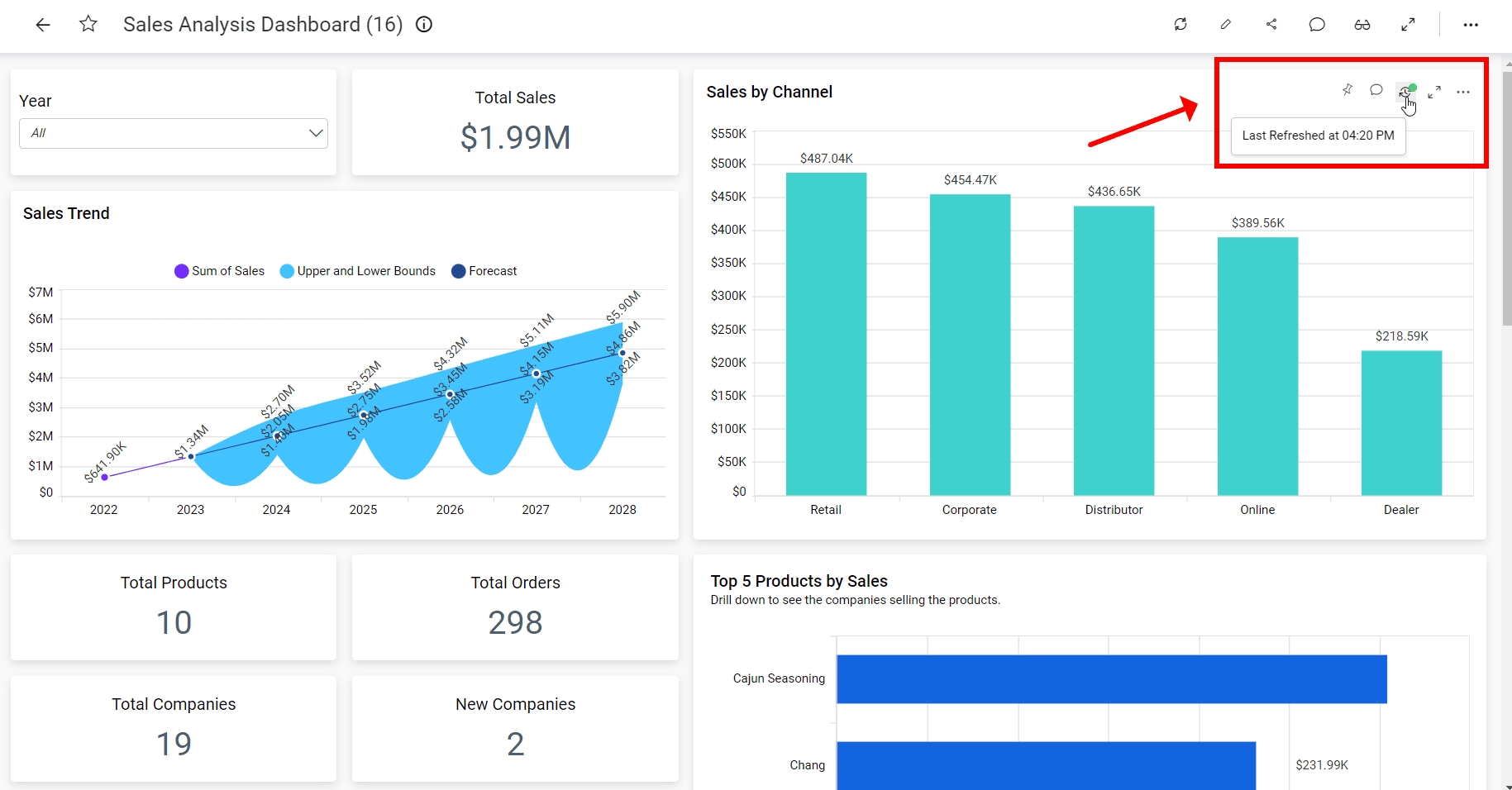
Task: Mark the dashboard as favorite with the star
Action: tap(88, 25)
